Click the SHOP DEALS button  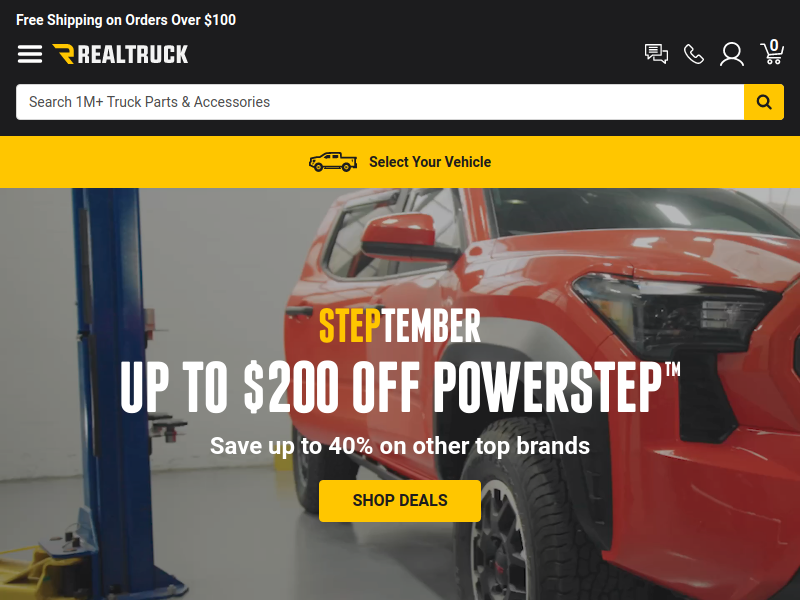click(400, 501)
